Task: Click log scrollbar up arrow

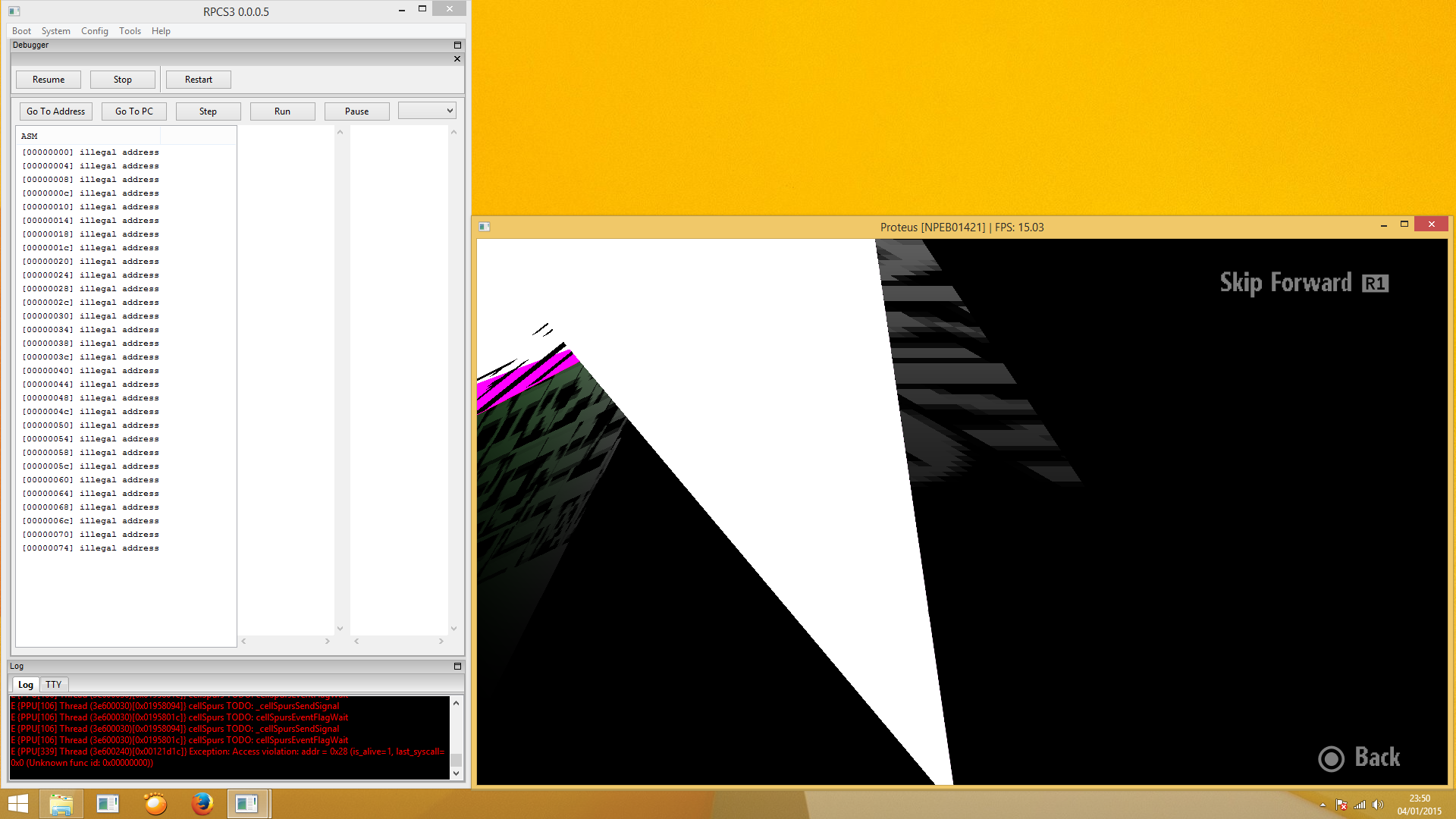Action: click(x=456, y=703)
